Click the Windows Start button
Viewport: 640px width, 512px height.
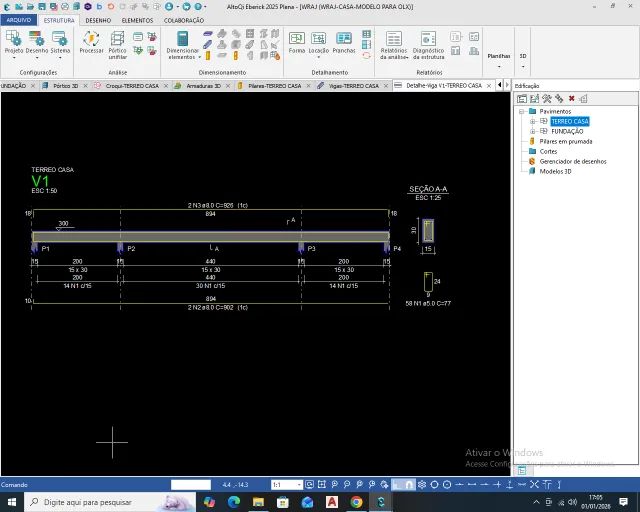(11, 502)
